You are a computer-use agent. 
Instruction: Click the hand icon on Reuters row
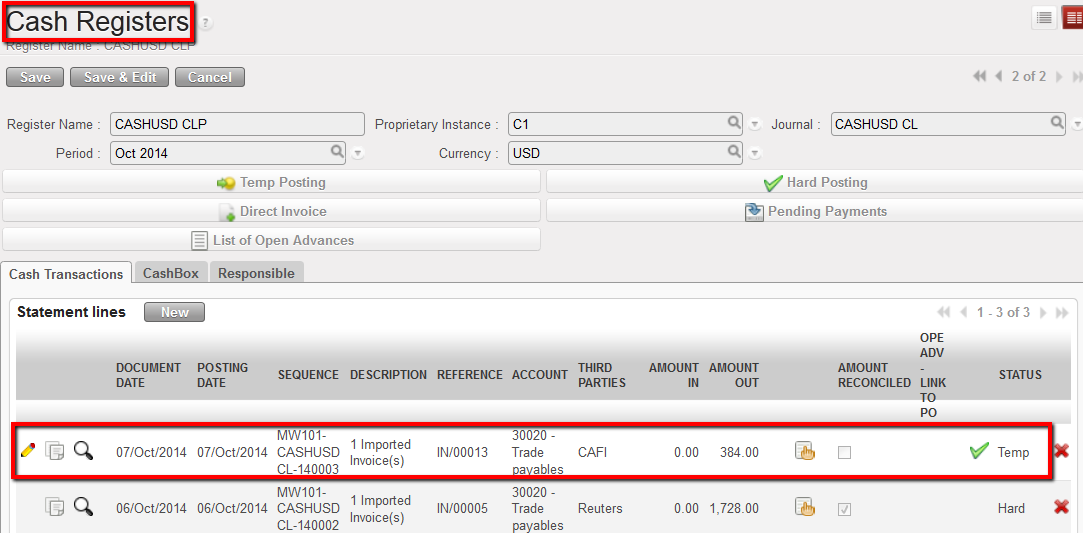805,507
